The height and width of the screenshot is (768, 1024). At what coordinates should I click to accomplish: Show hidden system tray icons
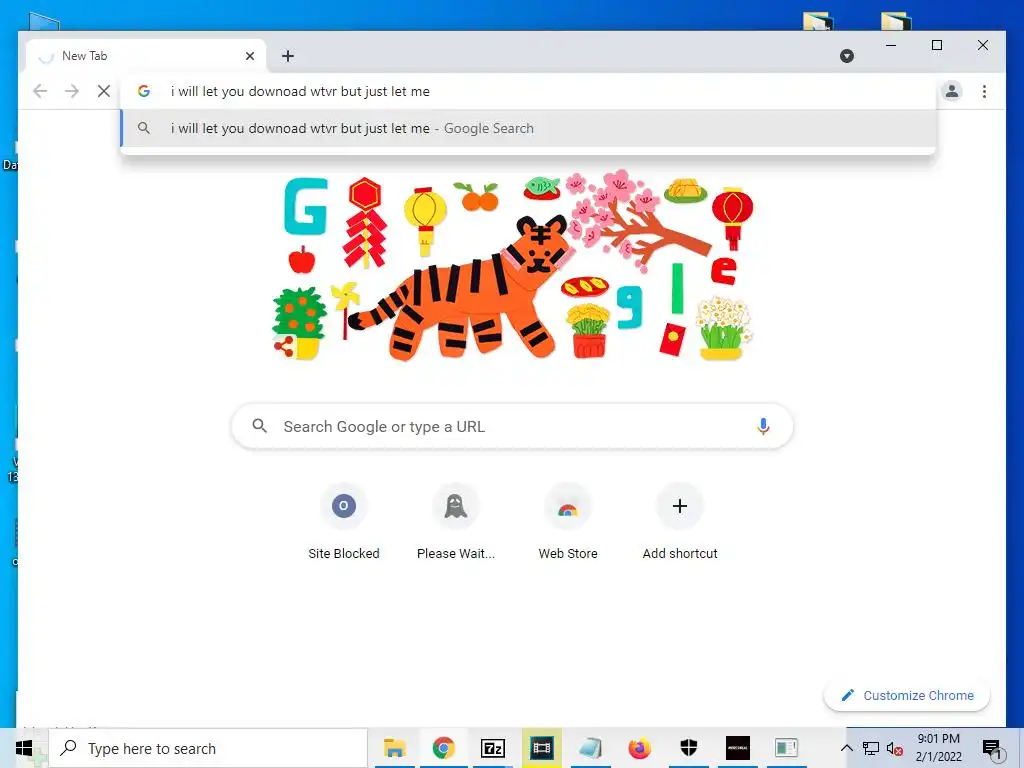pos(846,748)
